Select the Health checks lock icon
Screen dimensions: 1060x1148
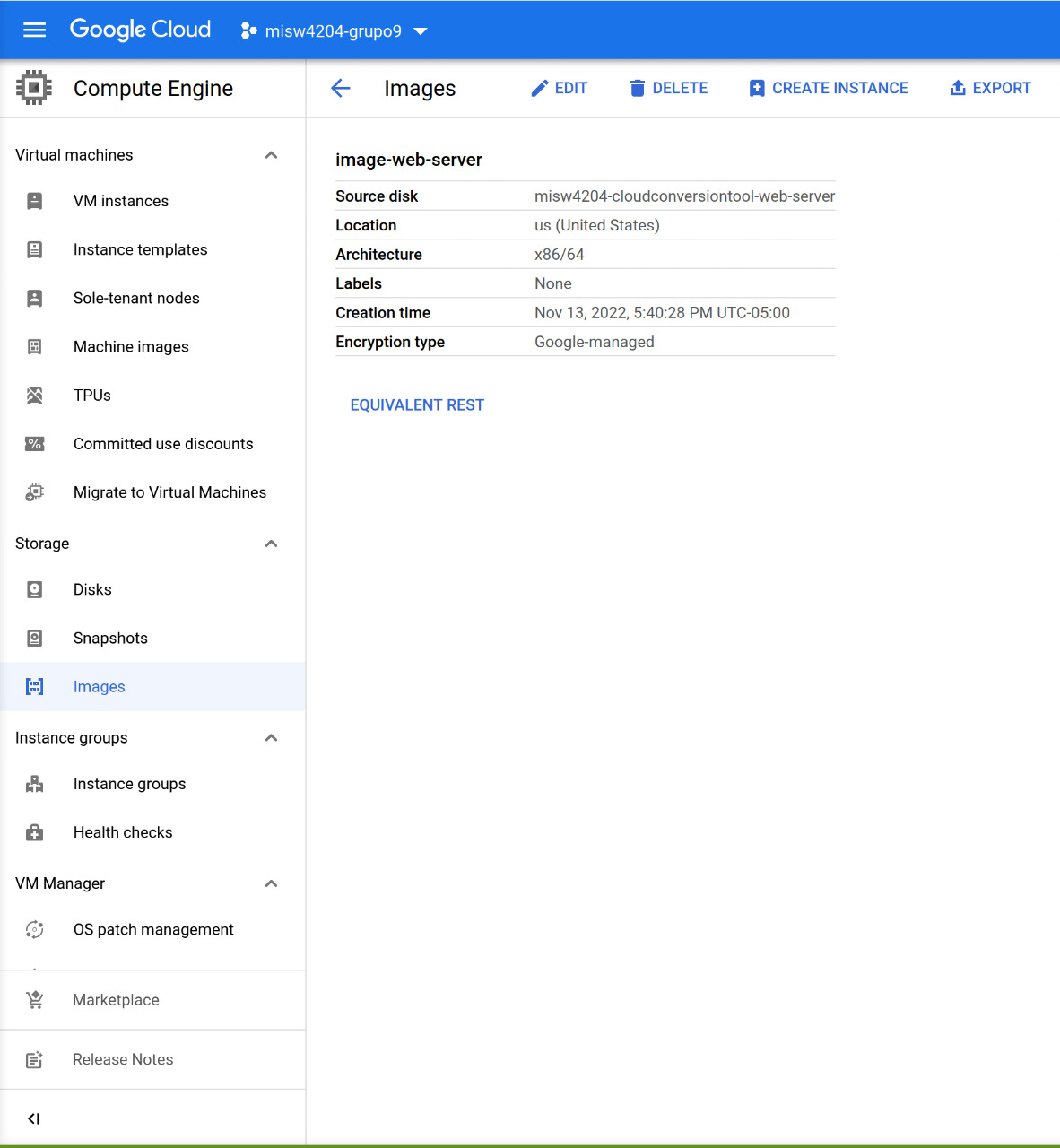click(34, 832)
